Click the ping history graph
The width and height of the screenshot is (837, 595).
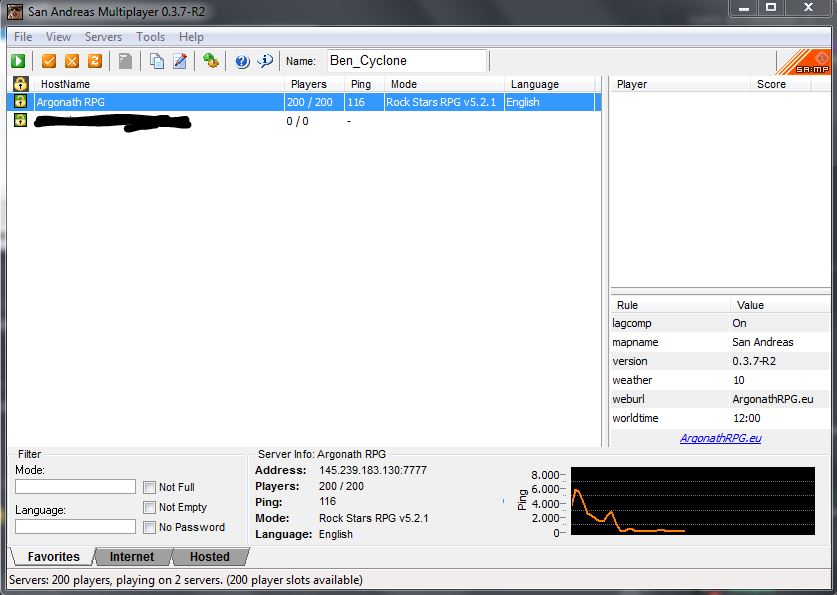pos(693,501)
